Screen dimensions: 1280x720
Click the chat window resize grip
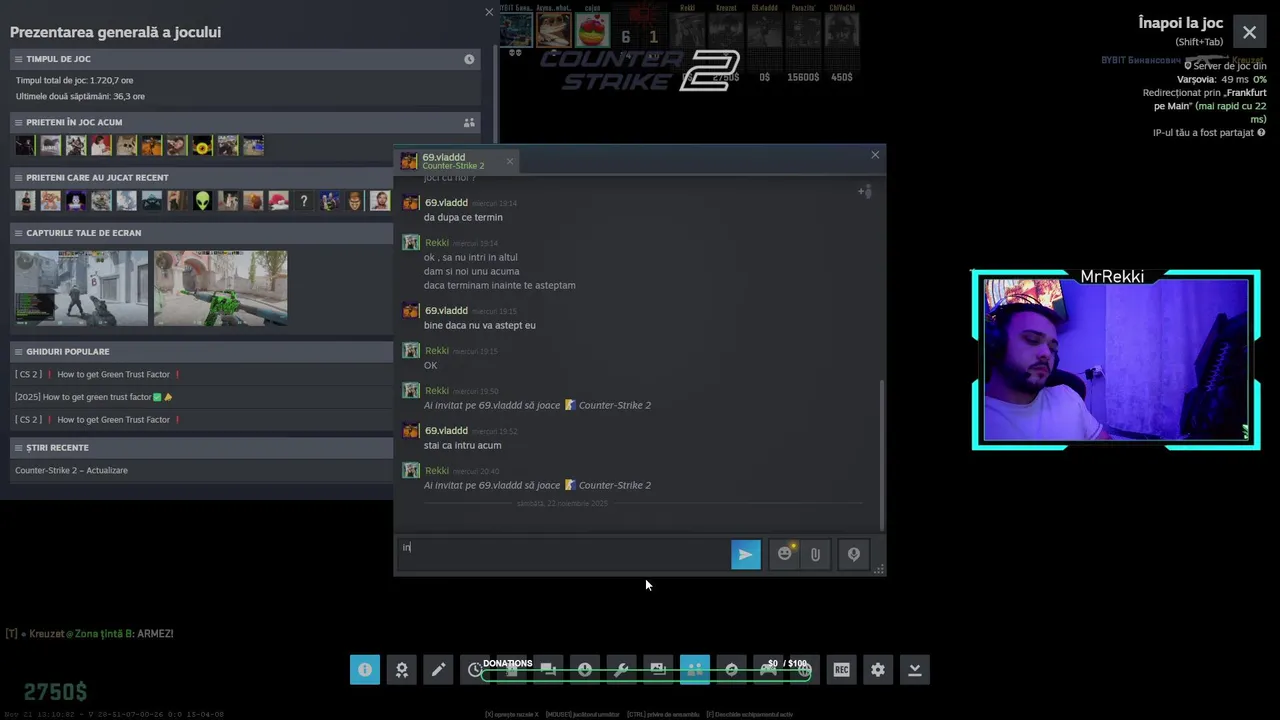point(878,569)
